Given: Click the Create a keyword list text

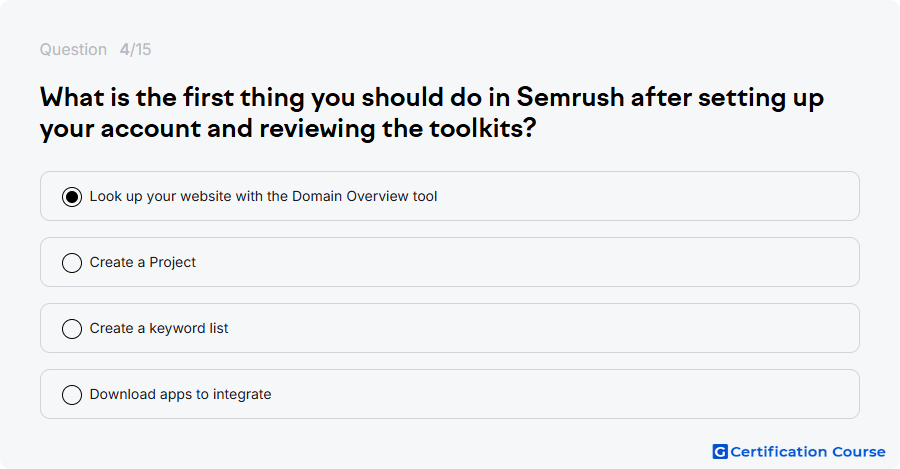Looking at the screenshot, I should coord(158,328).
